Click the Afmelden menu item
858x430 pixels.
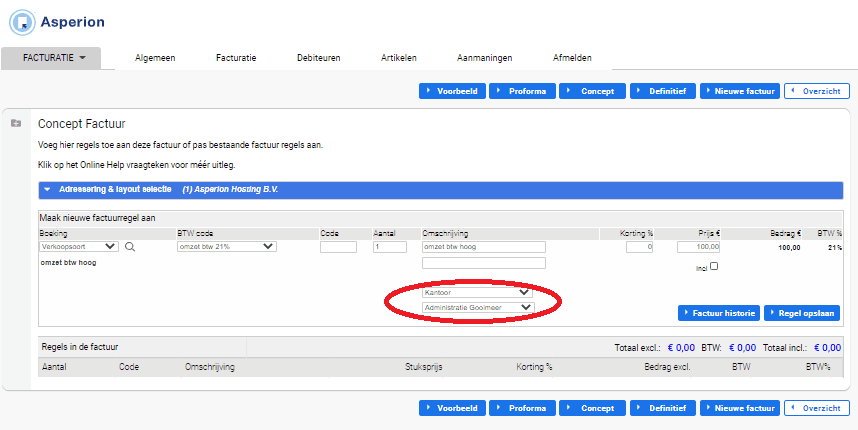coord(572,57)
